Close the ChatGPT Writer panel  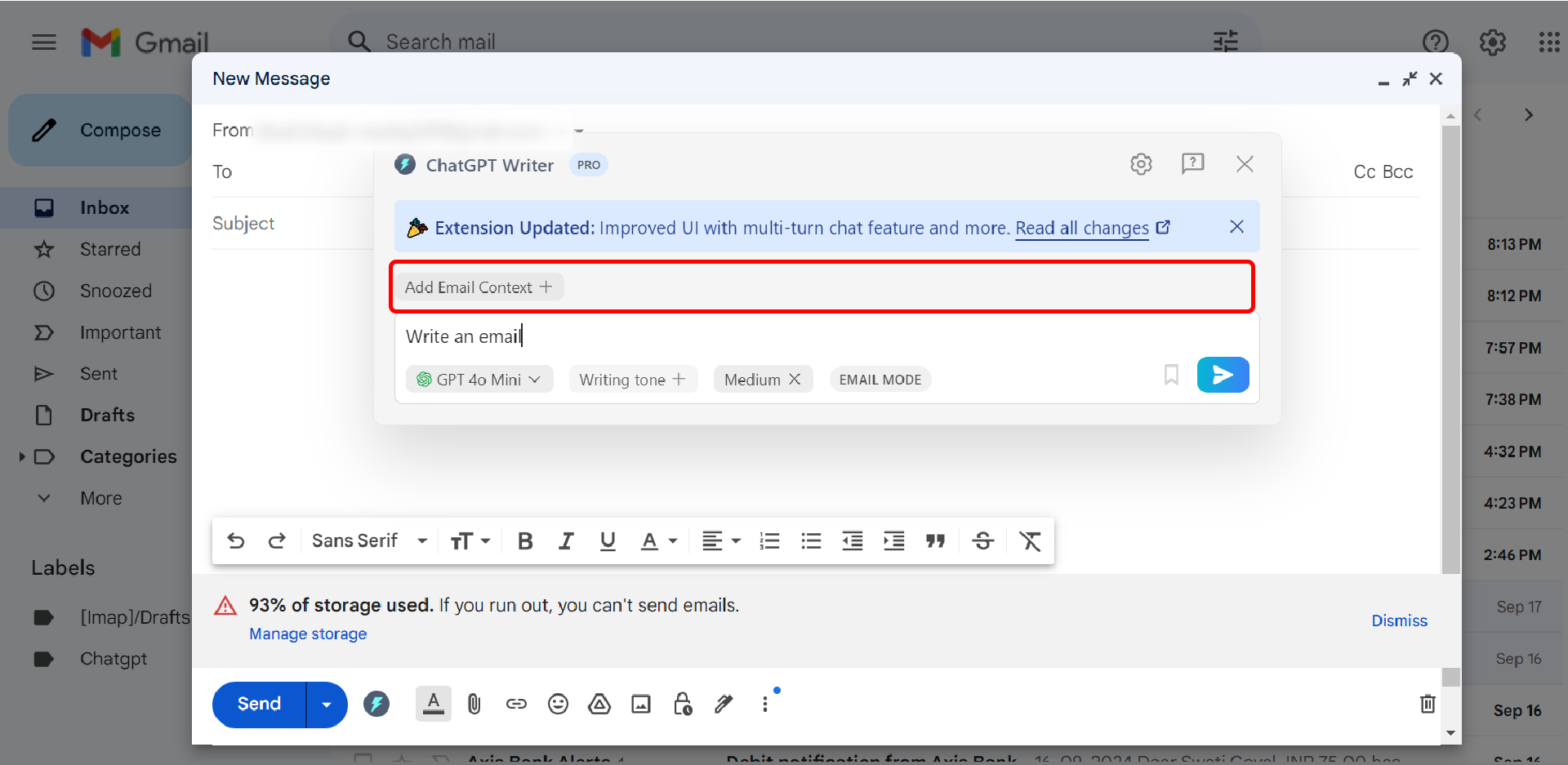click(x=1245, y=164)
